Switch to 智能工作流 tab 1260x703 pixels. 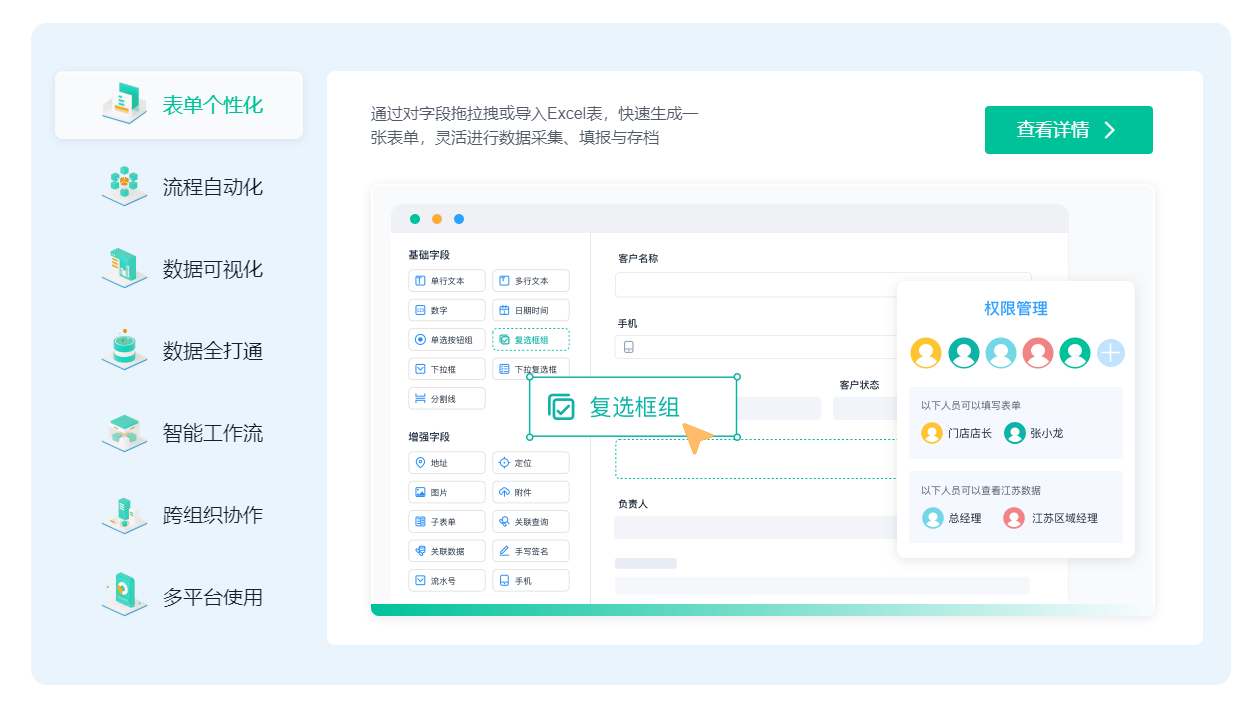click(x=179, y=433)
